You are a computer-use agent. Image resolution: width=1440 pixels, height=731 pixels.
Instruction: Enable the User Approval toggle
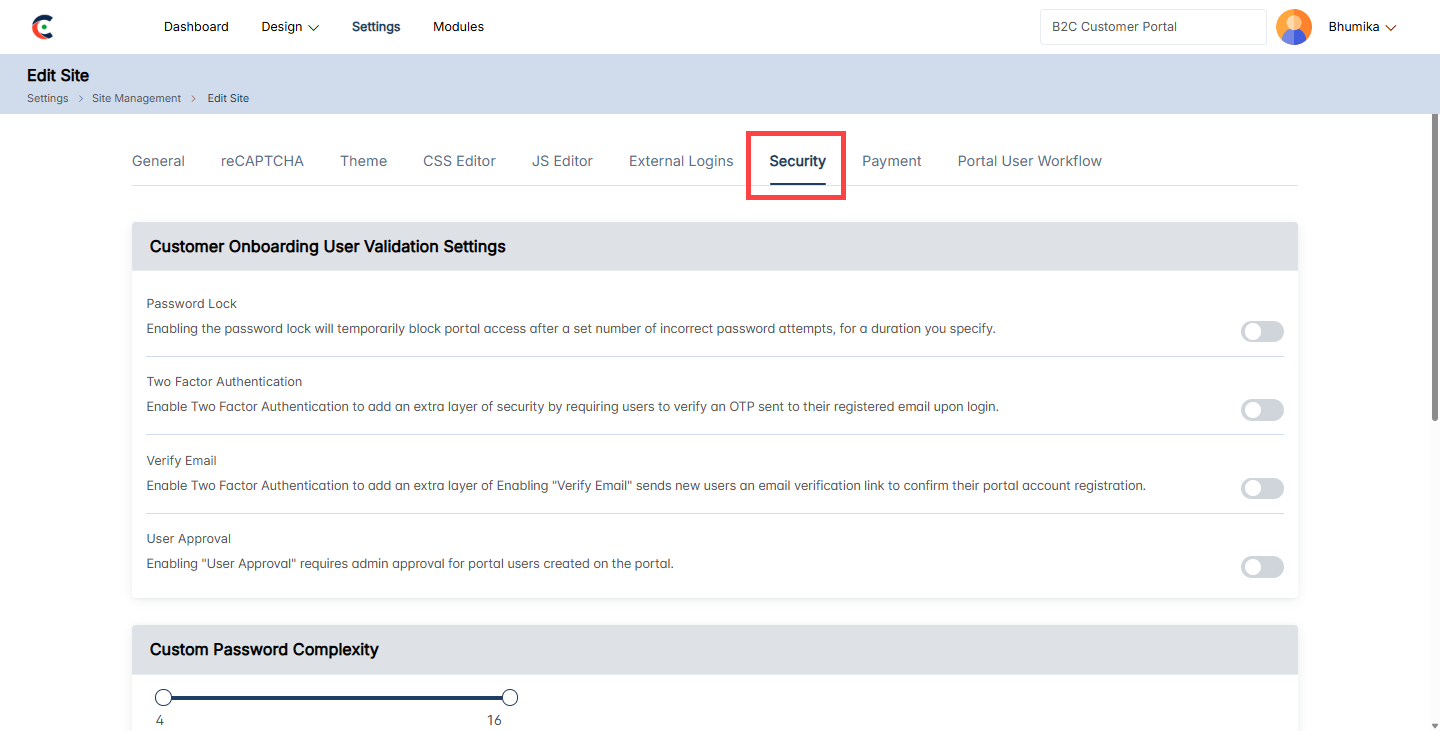(1261, 567)
